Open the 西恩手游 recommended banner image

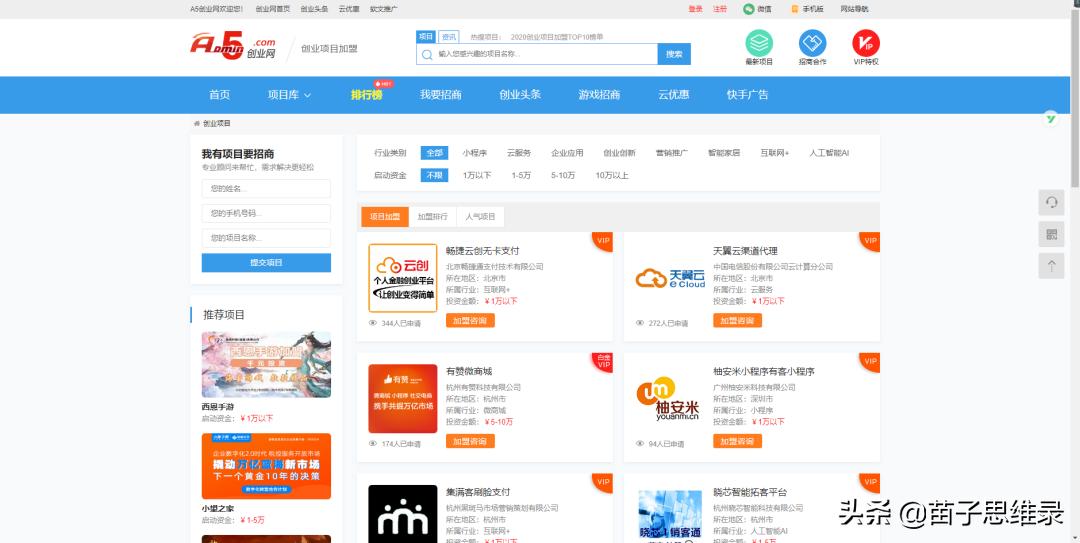click(266, 365)
